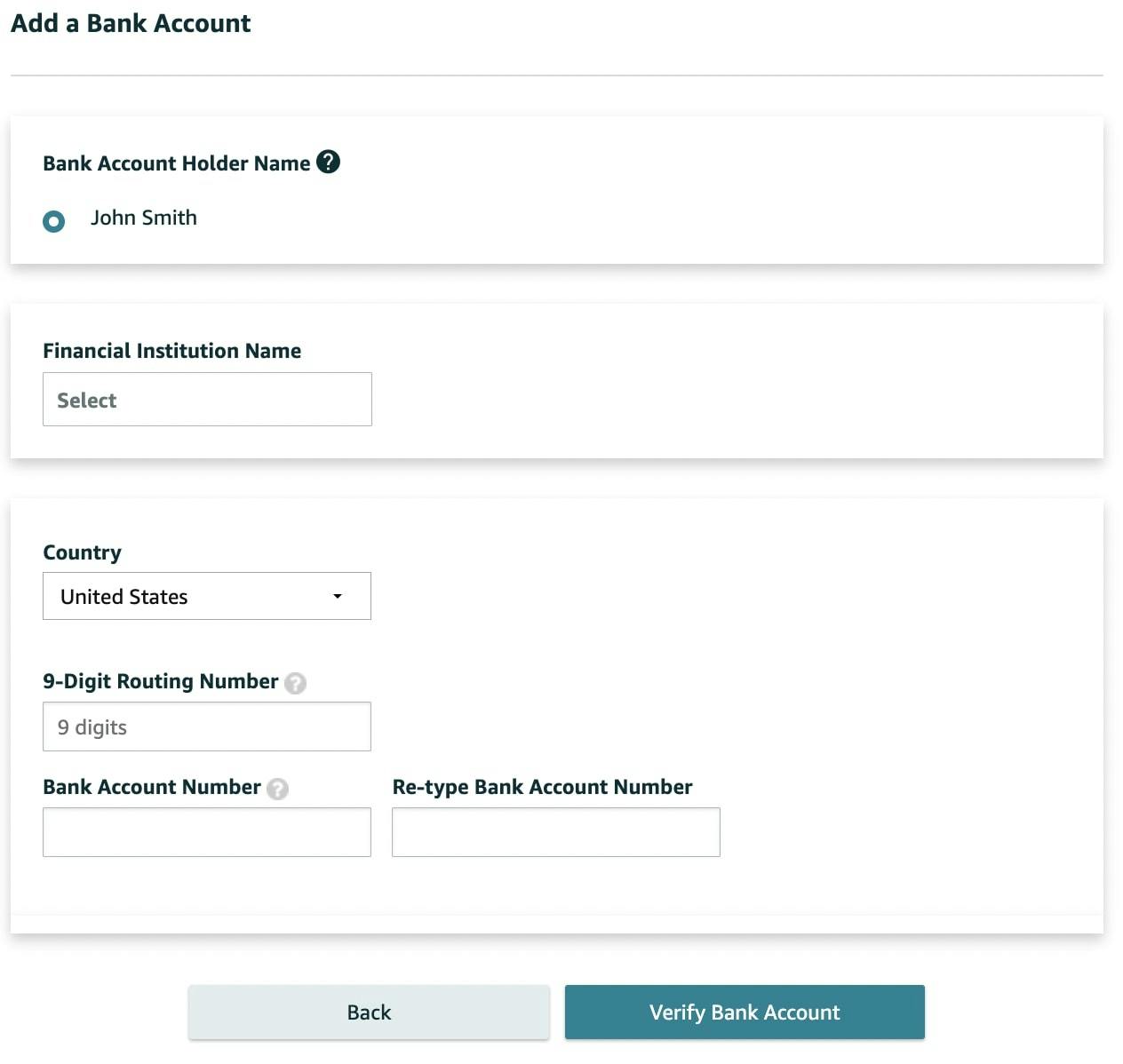Image resolution: width=1123 pixels, height=1064 pixels.
Task: Click the Bank Account Holder Name label text
Action: pos(176,163)
